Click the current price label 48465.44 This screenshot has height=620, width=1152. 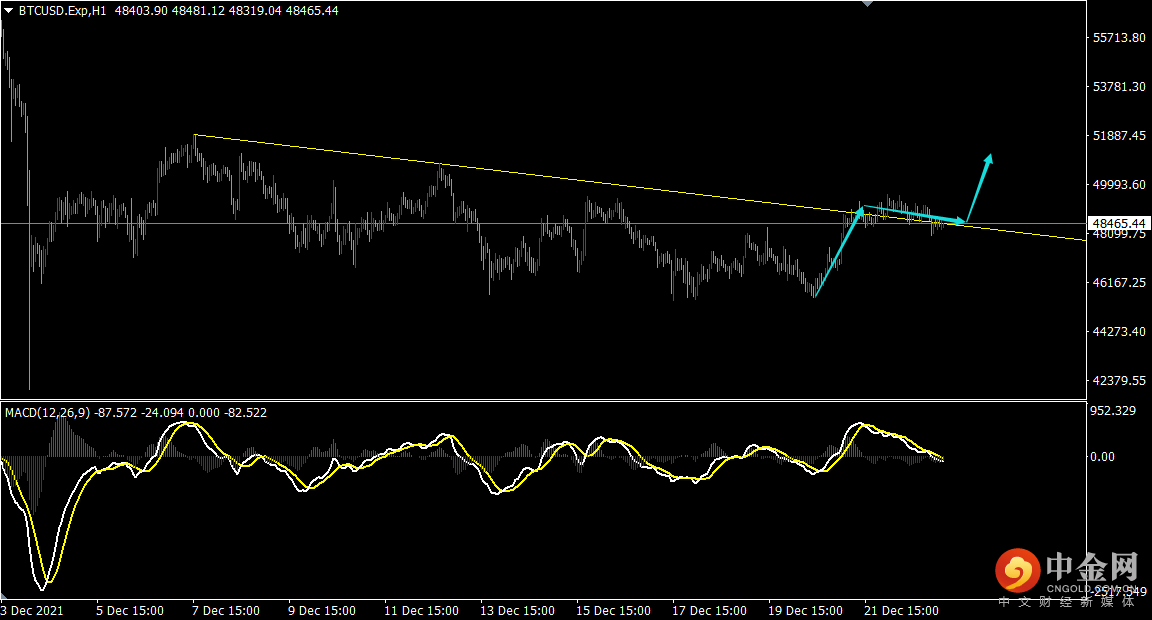[1119, 223]
